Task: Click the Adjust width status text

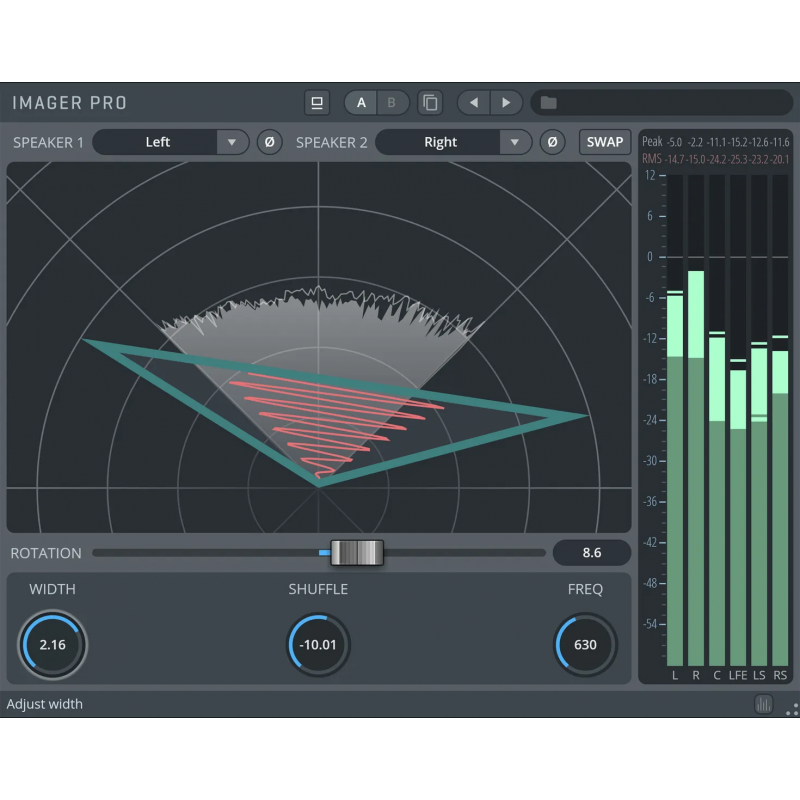Action: click(45, 704)
